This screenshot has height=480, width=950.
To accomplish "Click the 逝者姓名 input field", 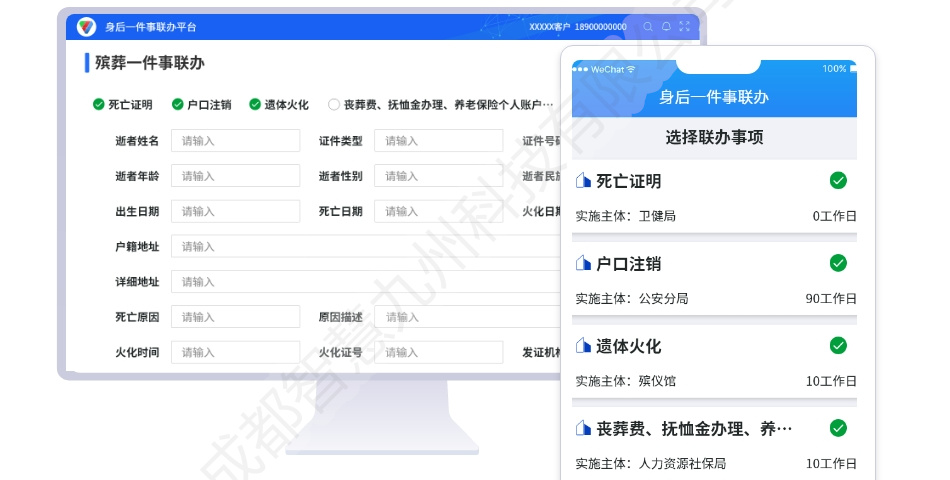I will coord(235,141).
